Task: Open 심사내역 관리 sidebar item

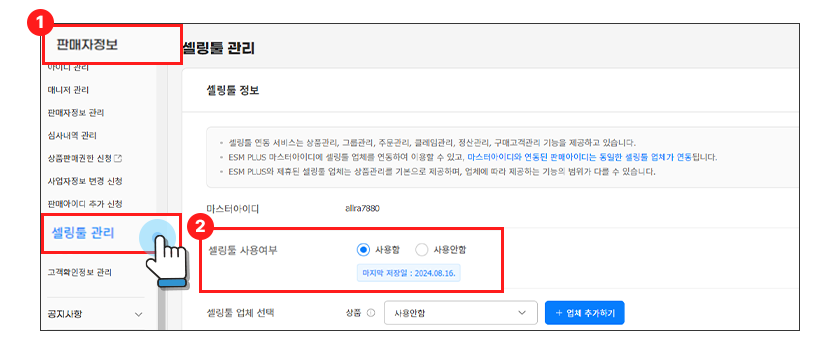Action: (72, 136)
